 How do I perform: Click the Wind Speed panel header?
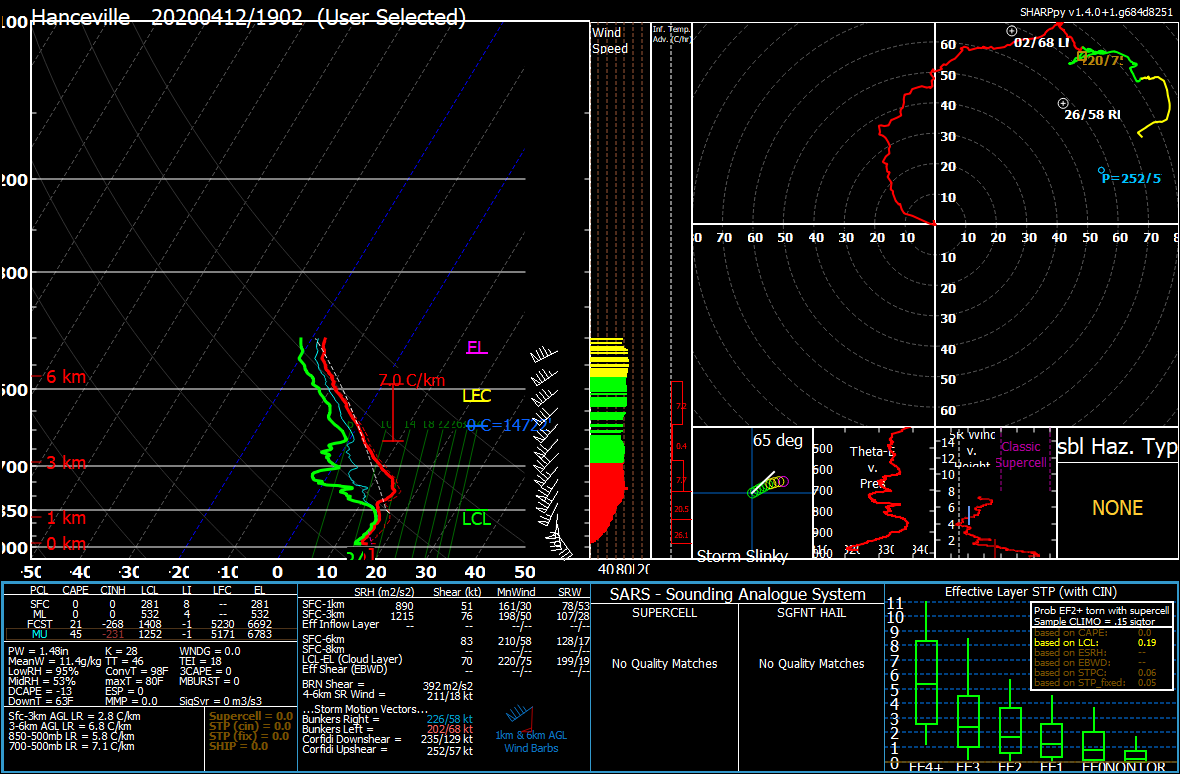coord(610,41)
